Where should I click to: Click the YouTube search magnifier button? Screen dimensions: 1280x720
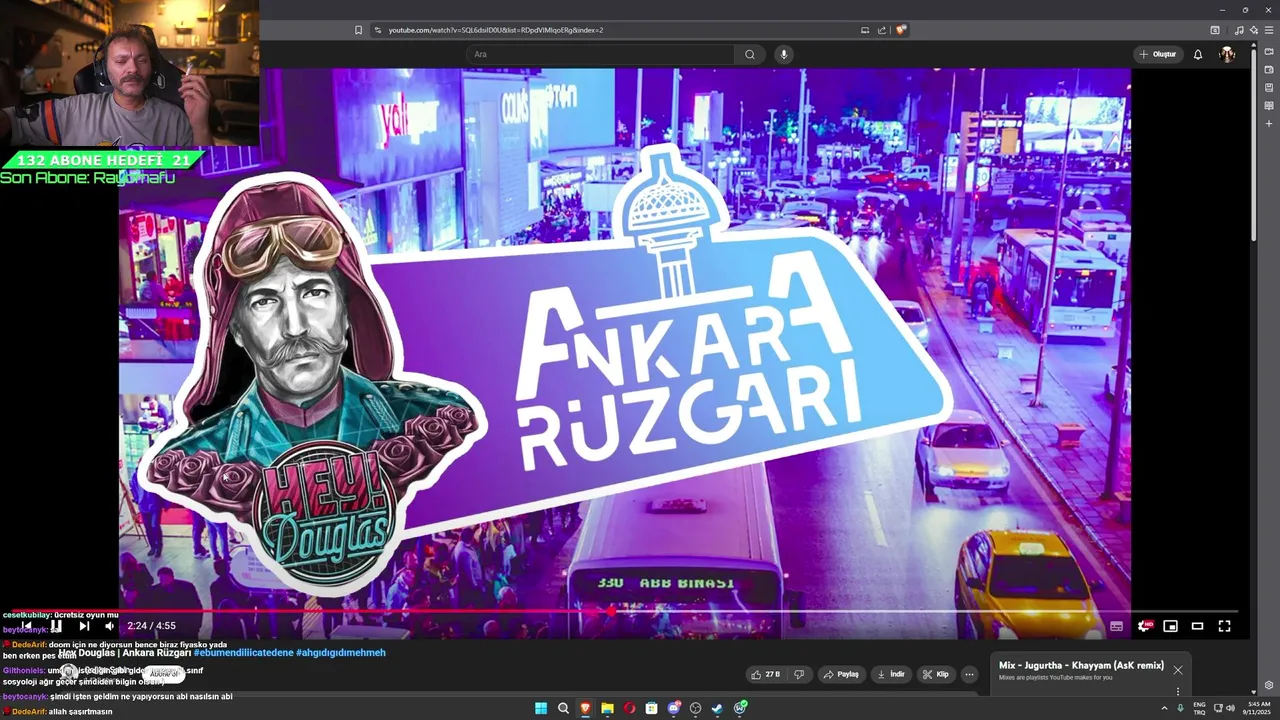pyautogui.click(x=750, y=54)
